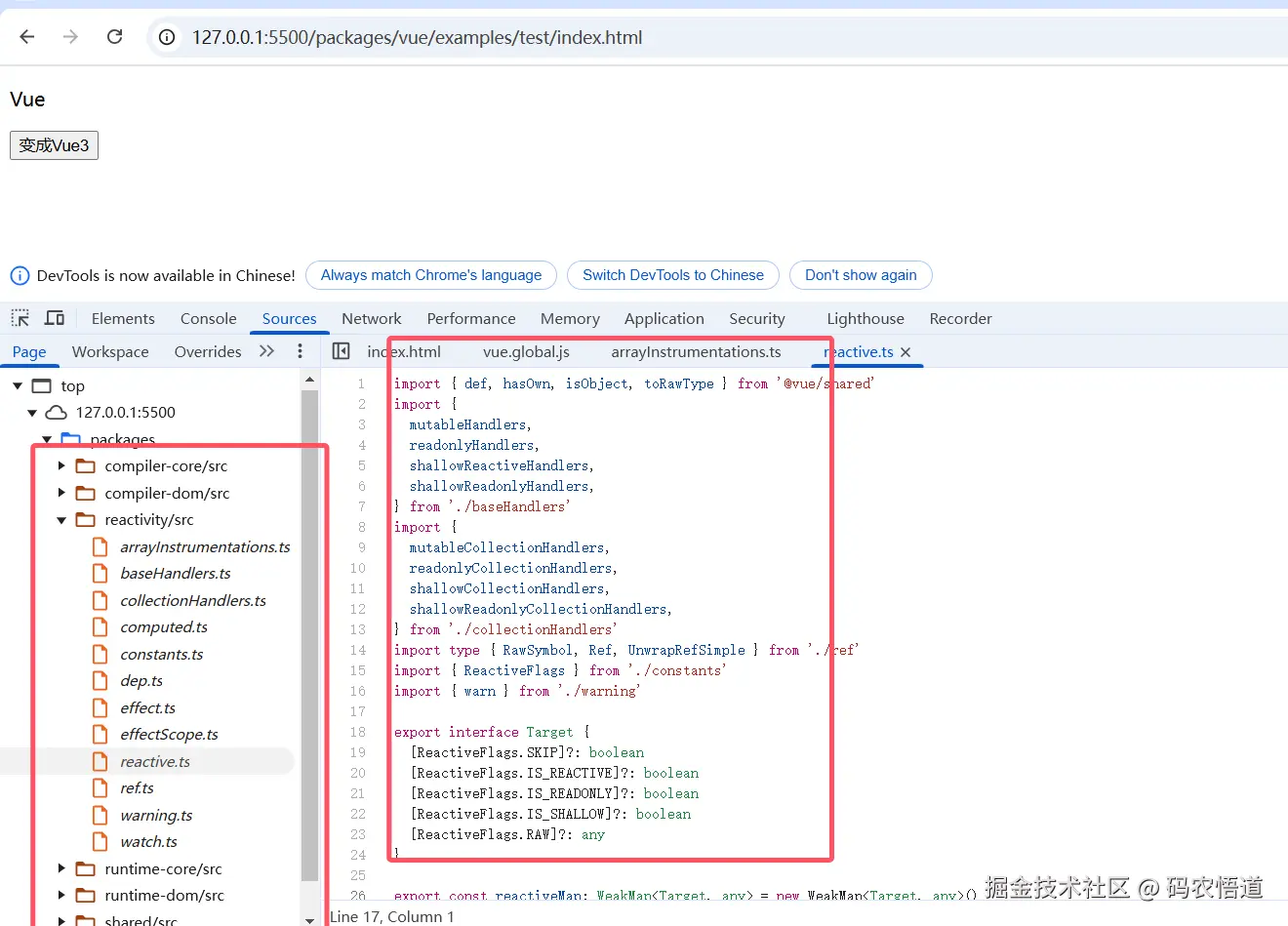Click the 变成Vue3 button

click(x=54, y=145)
